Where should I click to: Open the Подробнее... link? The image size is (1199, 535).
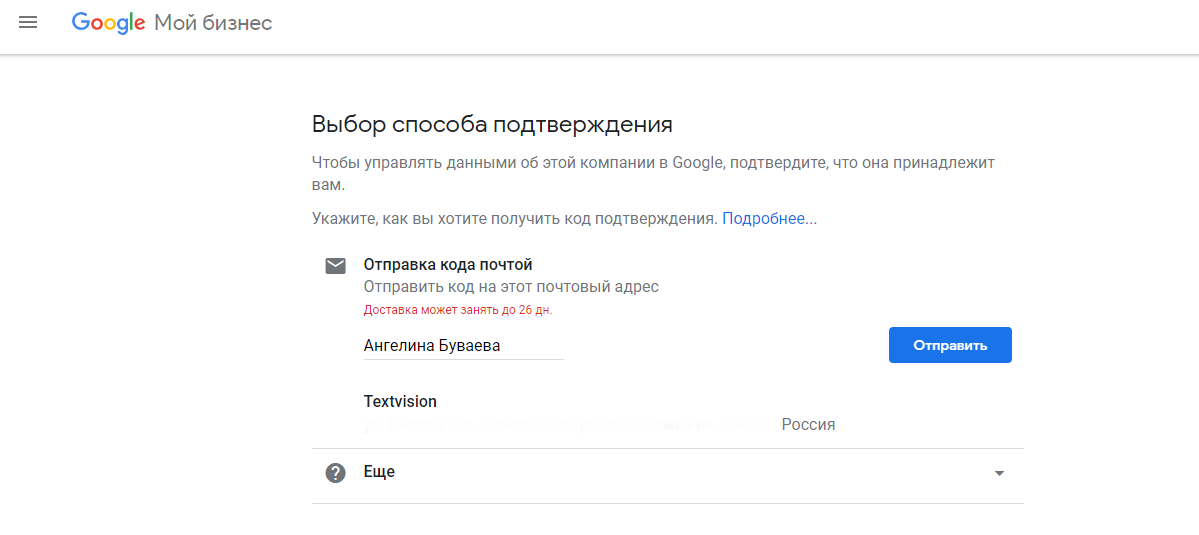769,218
